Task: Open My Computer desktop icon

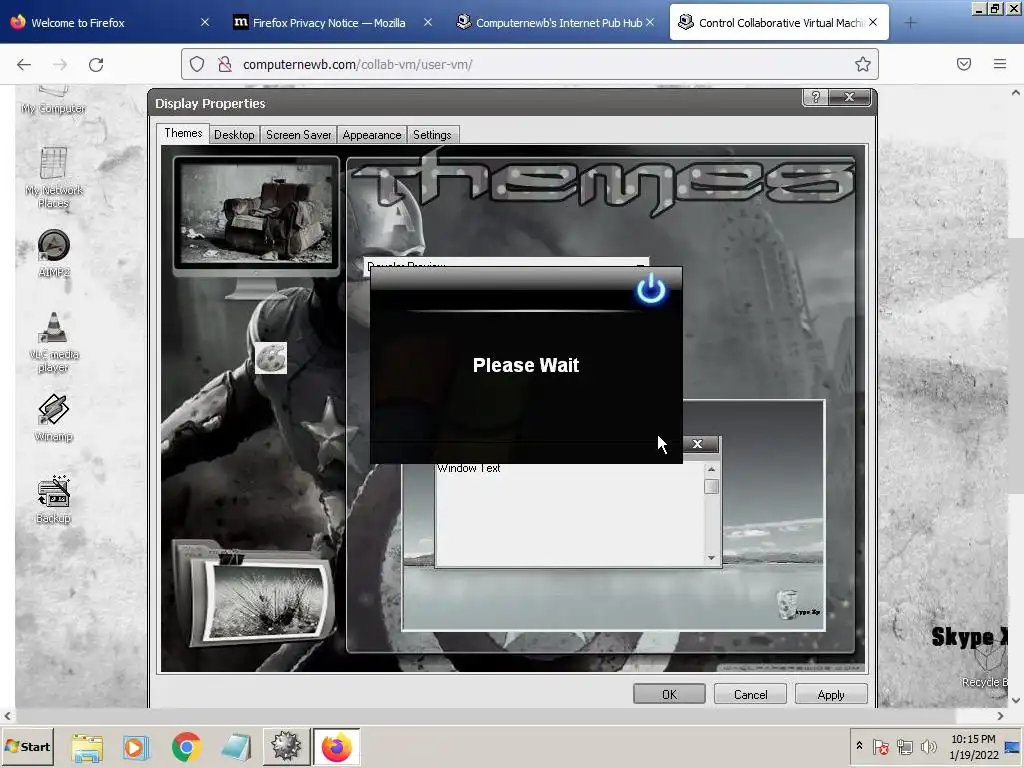Action: (53, 100)
